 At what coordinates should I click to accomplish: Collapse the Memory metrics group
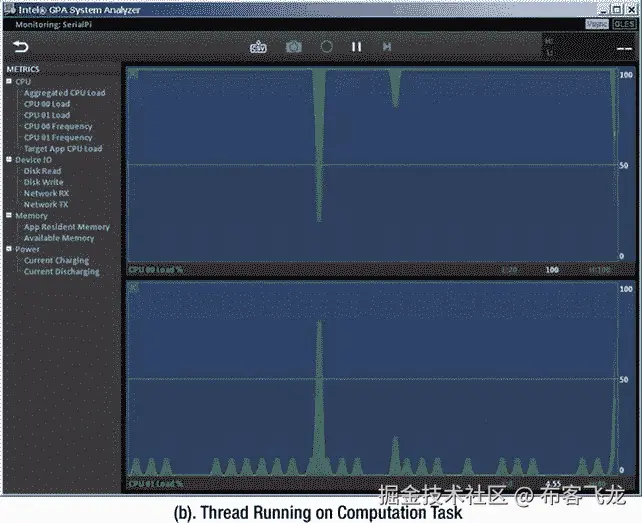coord(9,215)
